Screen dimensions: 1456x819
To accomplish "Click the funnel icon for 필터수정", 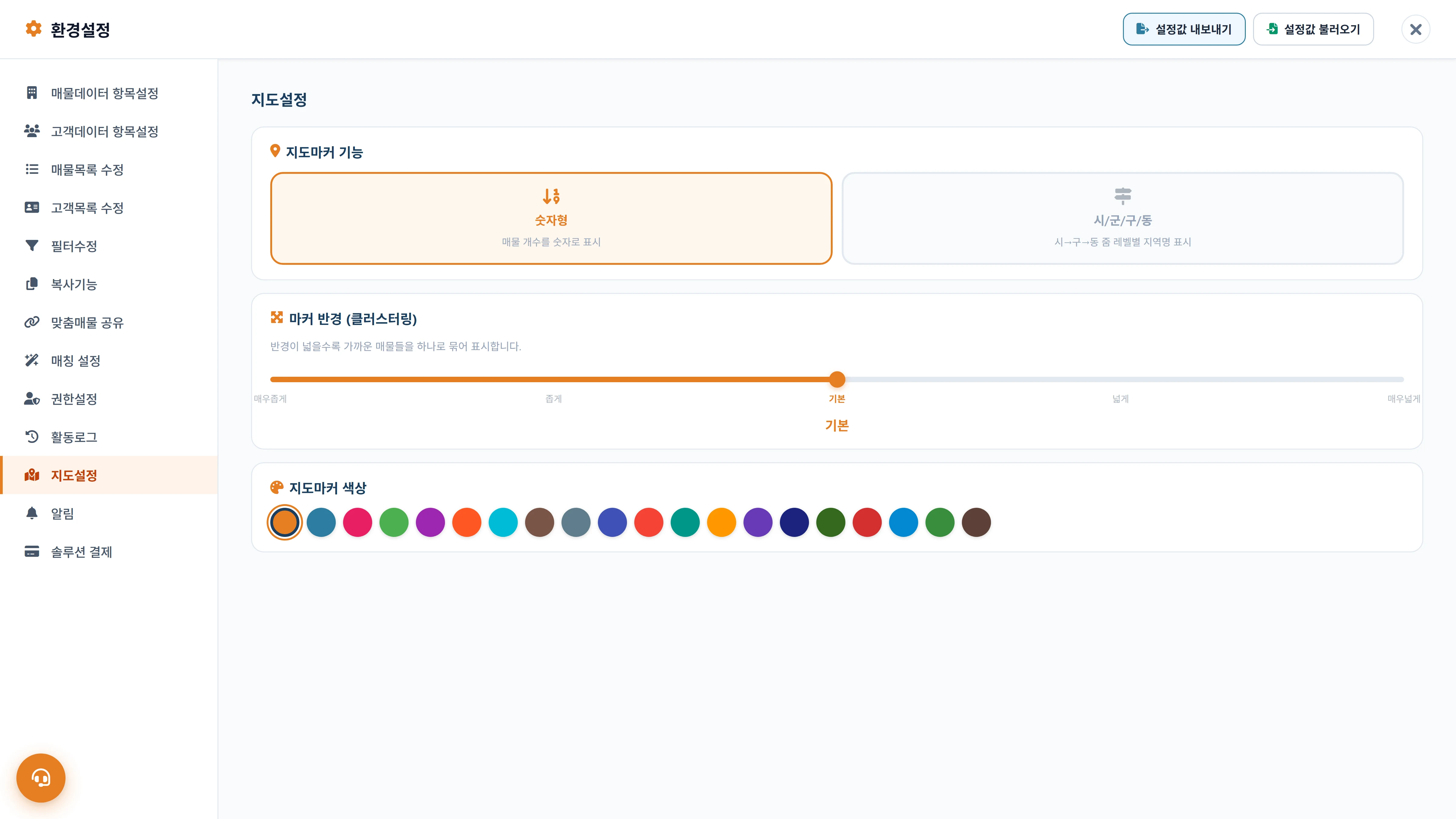I will (x=32, y=245).
